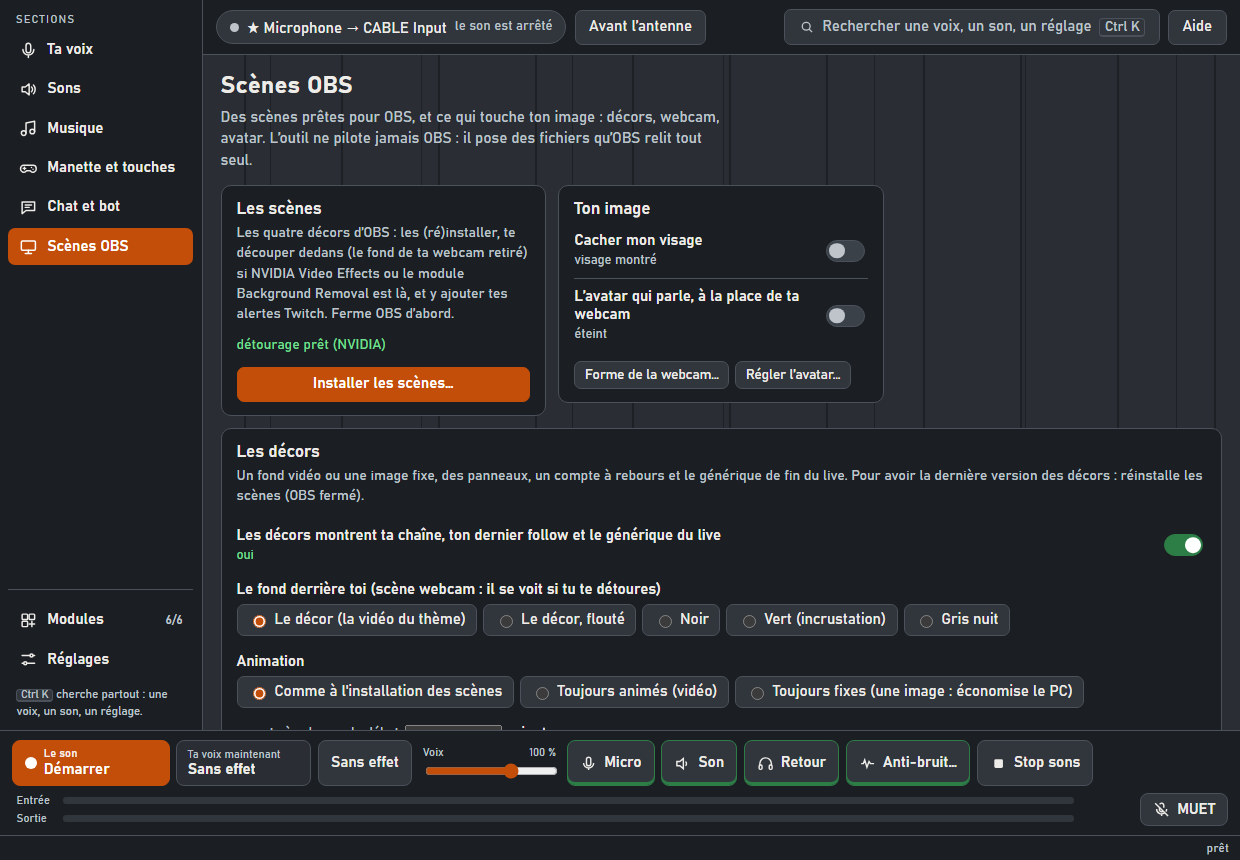This screenshot has height=860, width=1240.
Task: Go to the Musique note icon
Action: tap(28, 128)
